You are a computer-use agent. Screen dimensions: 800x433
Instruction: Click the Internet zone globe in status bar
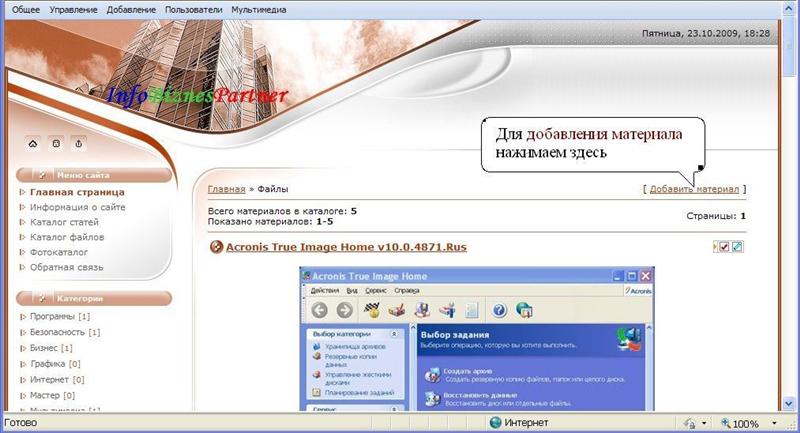click(495, 422)
